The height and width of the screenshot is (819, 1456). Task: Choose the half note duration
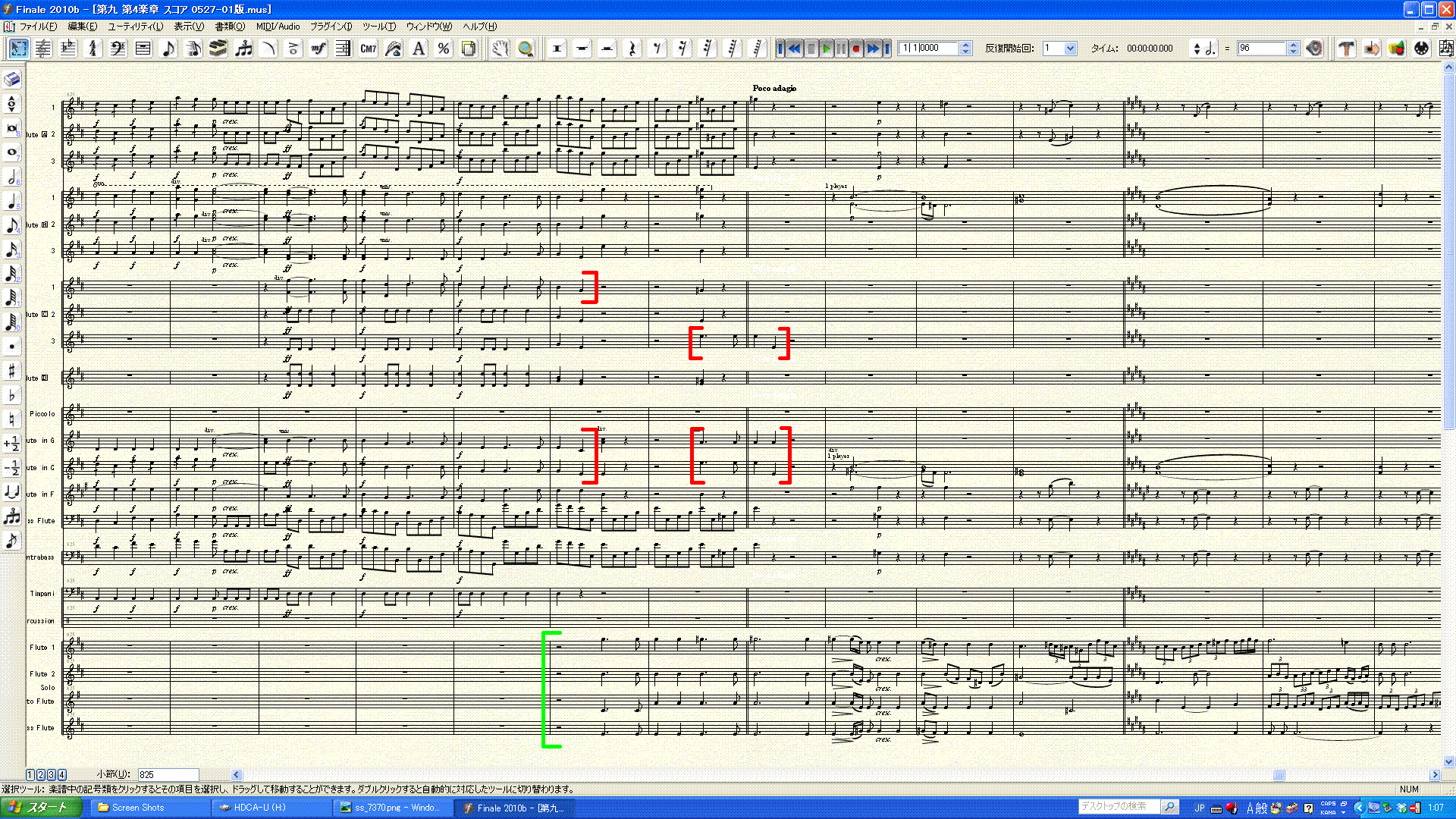tap(12, 177)
